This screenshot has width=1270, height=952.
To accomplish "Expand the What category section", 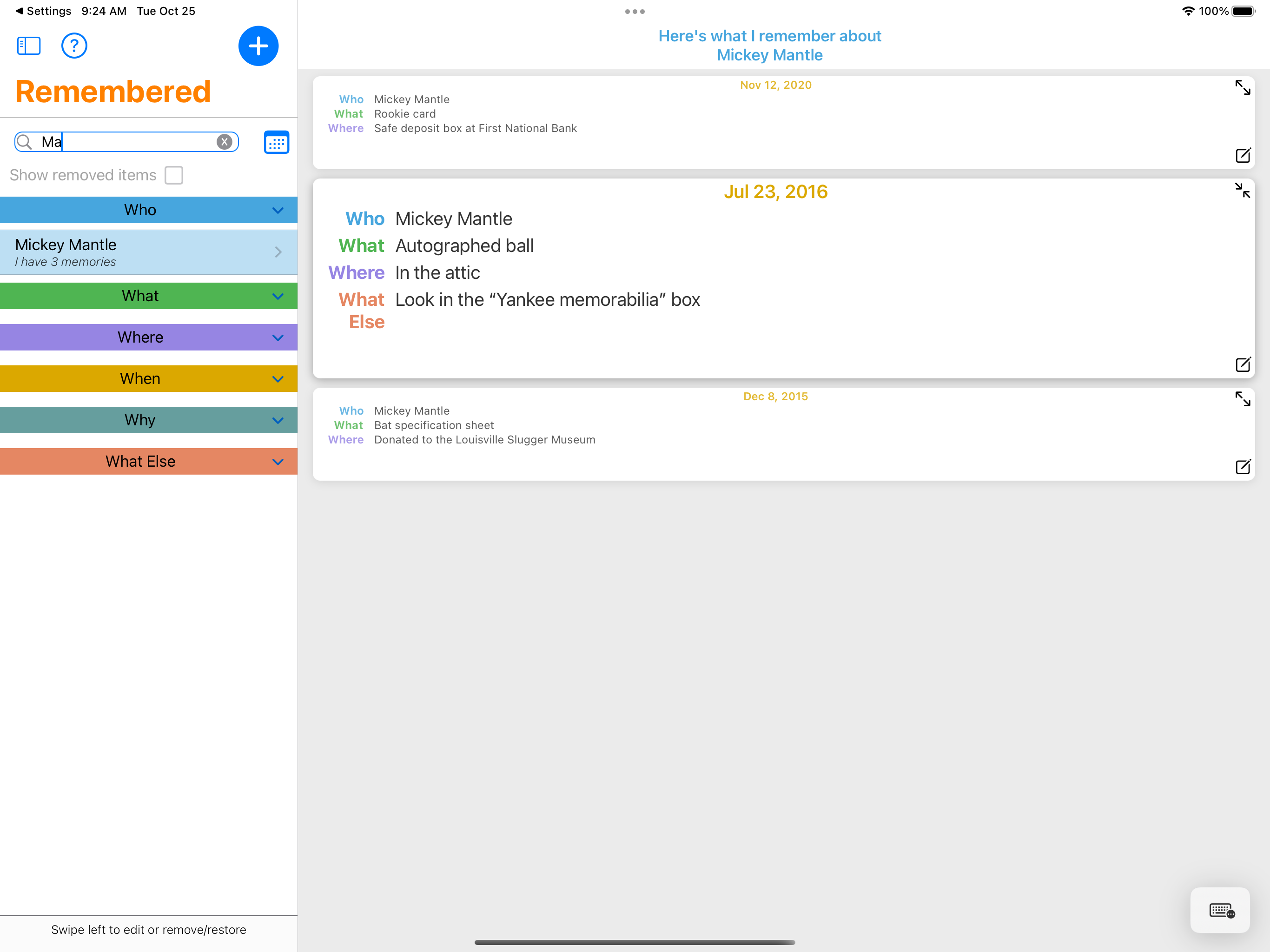I will pyautogui.click(x=278, y=296).
